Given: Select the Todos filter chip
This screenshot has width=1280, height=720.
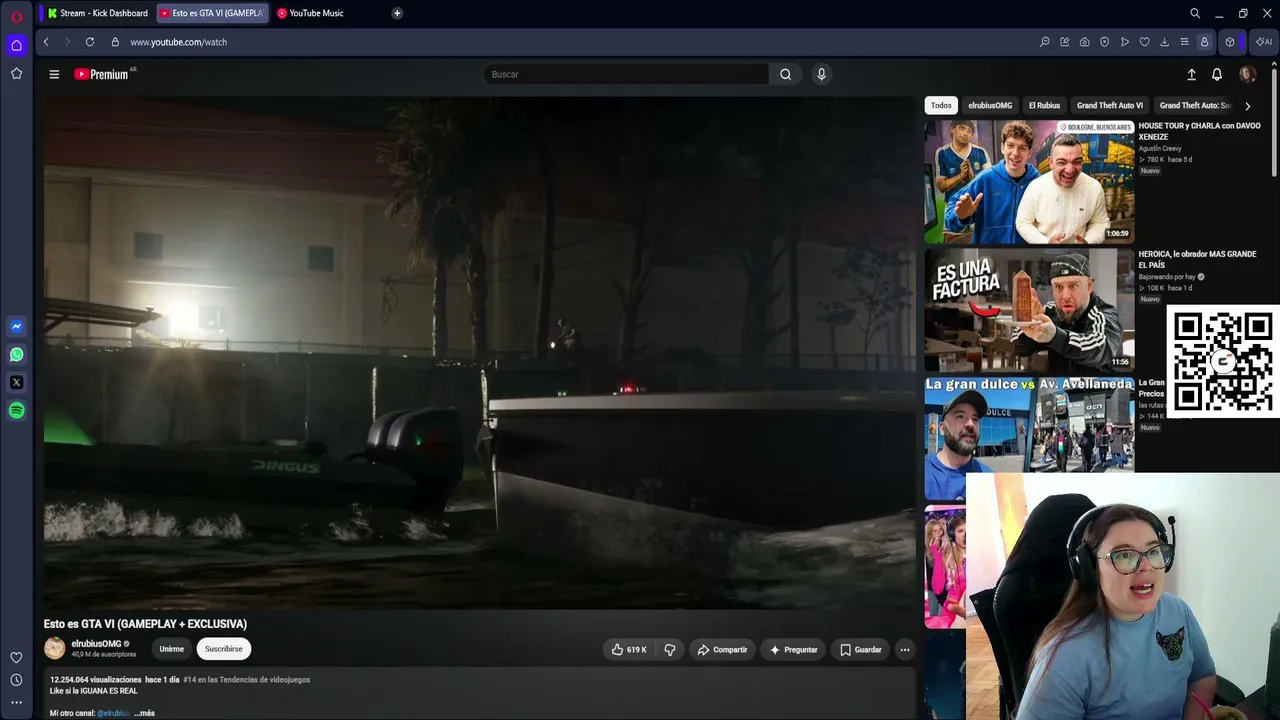Looking at the screenshot, I should tap(941, 105).
